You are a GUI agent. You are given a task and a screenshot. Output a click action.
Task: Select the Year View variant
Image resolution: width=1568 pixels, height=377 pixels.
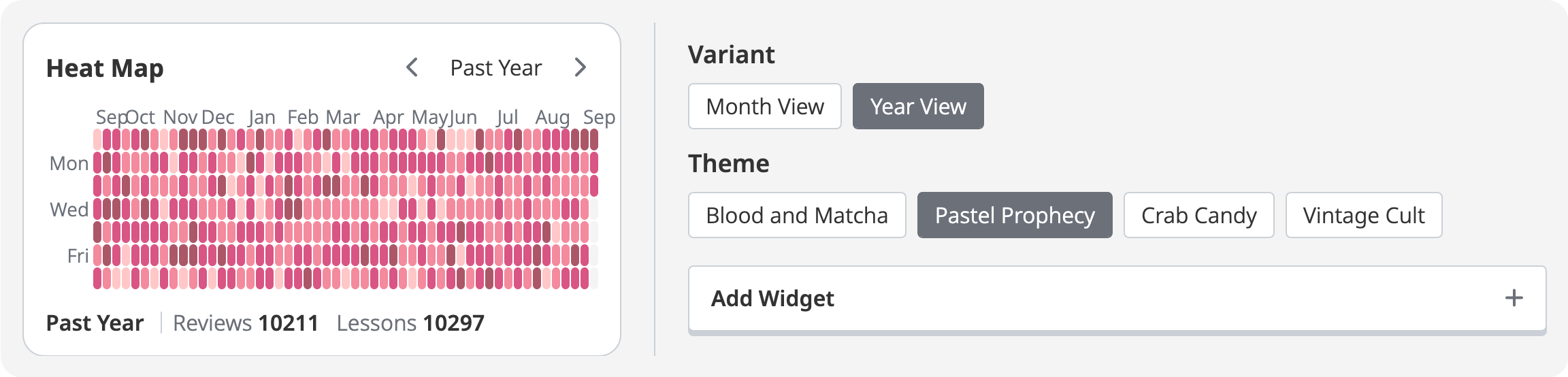coord(917,106)
